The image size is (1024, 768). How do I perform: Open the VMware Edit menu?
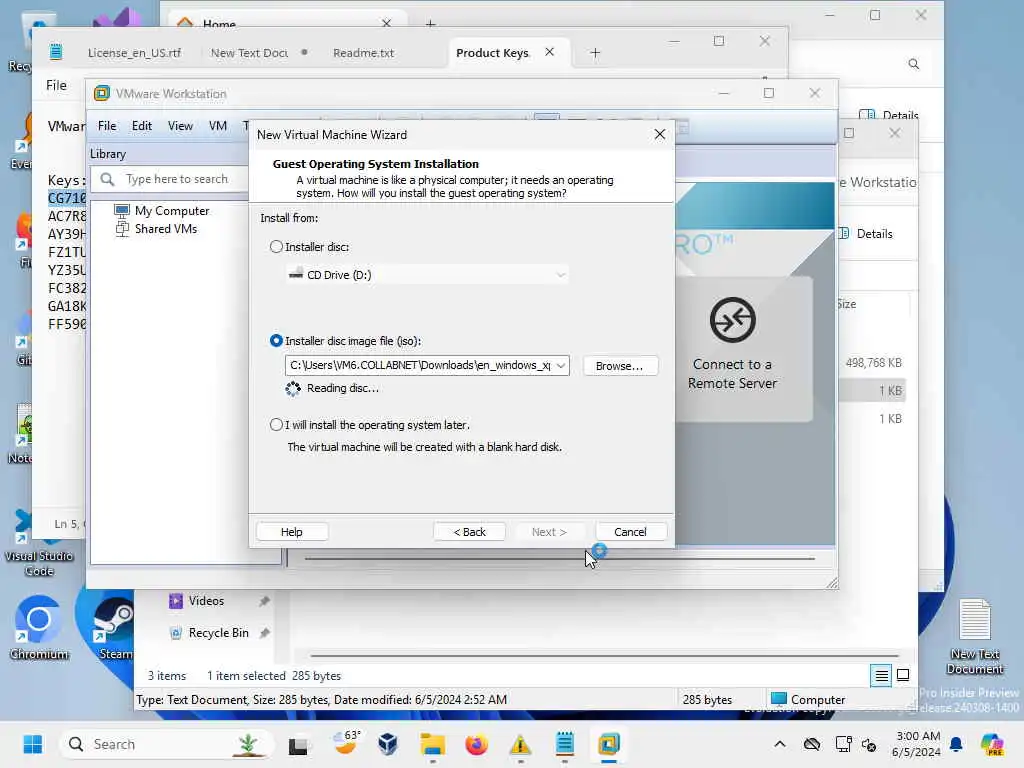coord(142,126)
